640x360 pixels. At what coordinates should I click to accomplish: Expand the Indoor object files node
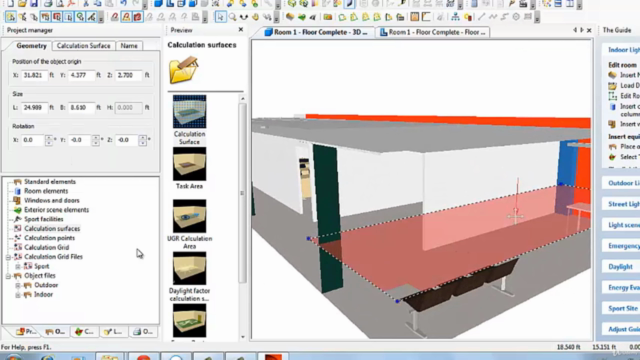(18, 295)
